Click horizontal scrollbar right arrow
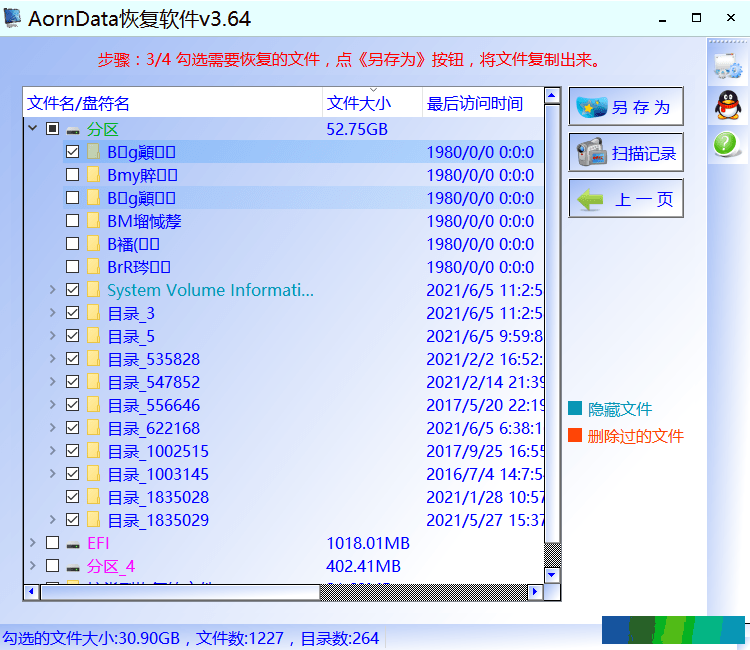This screenshot has height=650, width=750. tap(535, 592)
